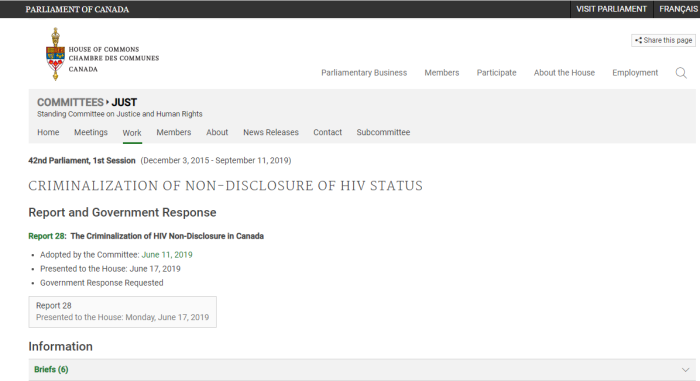Select the 42nd Parliament, 1st Session text
Viewport: 700px width, 381px height.
82,160
